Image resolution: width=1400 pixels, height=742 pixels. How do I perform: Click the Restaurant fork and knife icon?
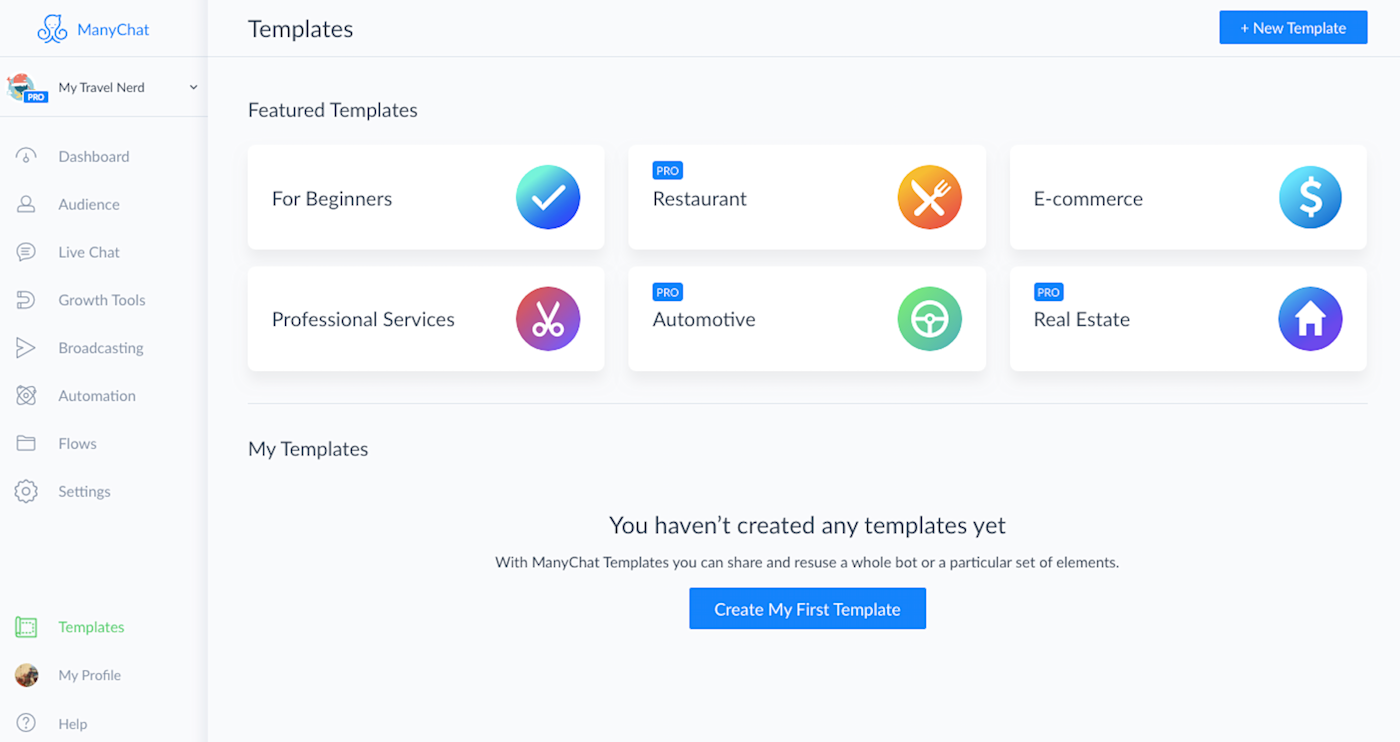click(x=929, y=197)
